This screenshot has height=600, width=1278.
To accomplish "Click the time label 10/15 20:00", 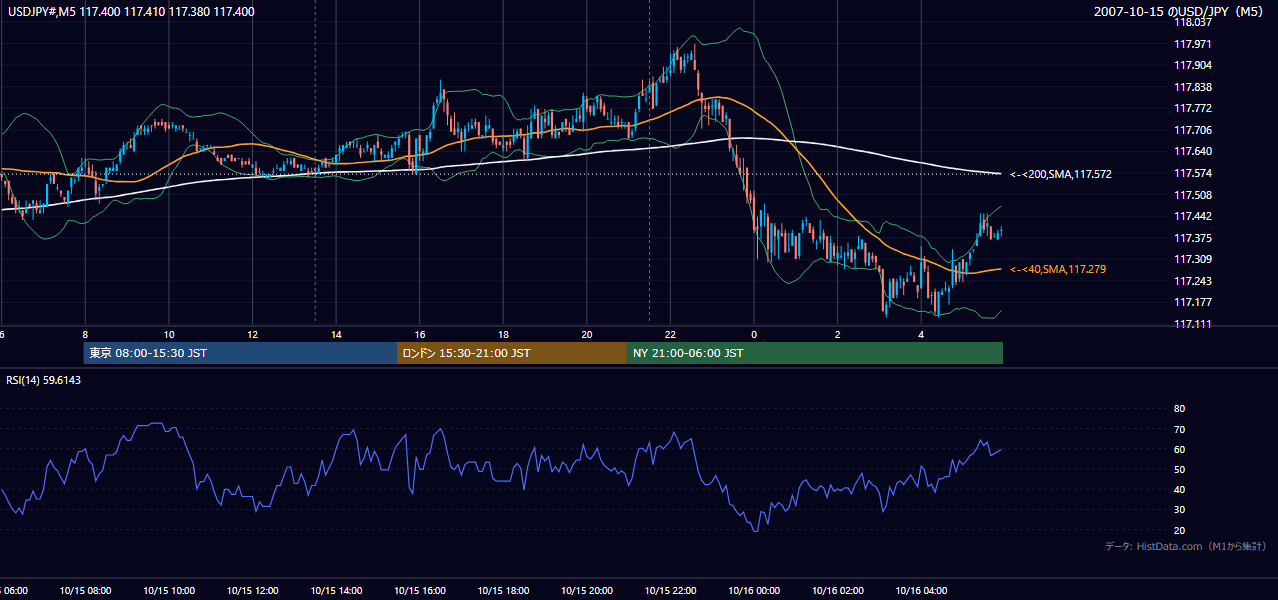I will tap(586, 590).
